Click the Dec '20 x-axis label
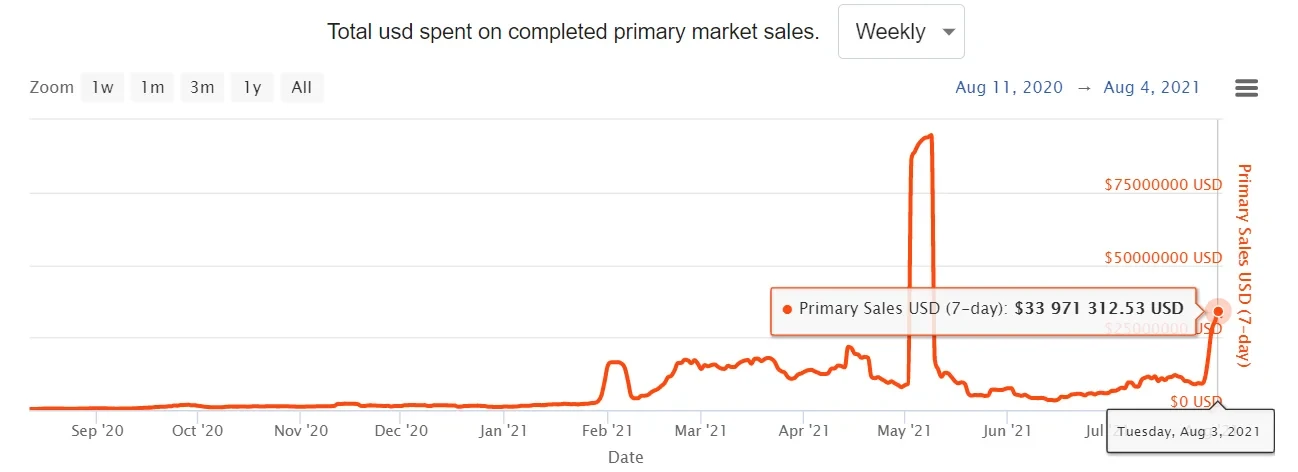 point(402,431)
